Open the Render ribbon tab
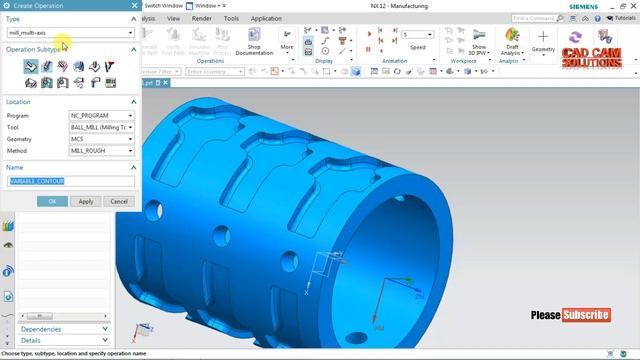 pos(202,19)
